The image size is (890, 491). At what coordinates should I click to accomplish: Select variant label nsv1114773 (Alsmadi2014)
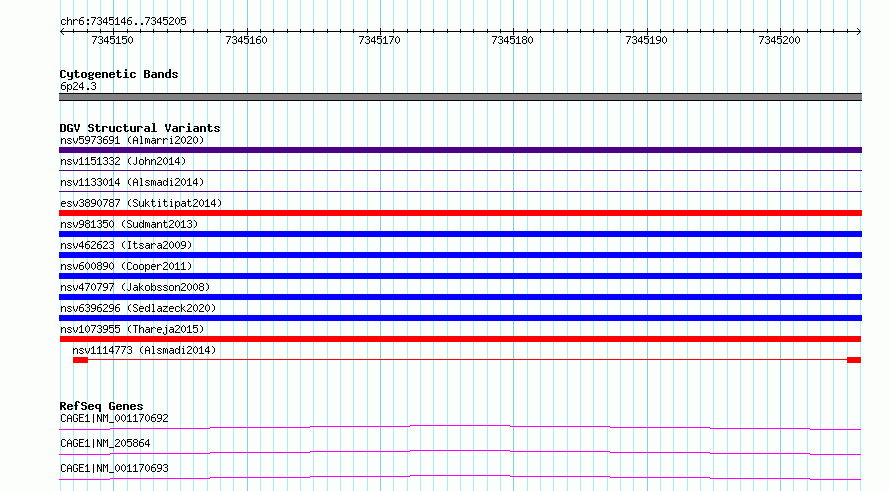point(144,350)
